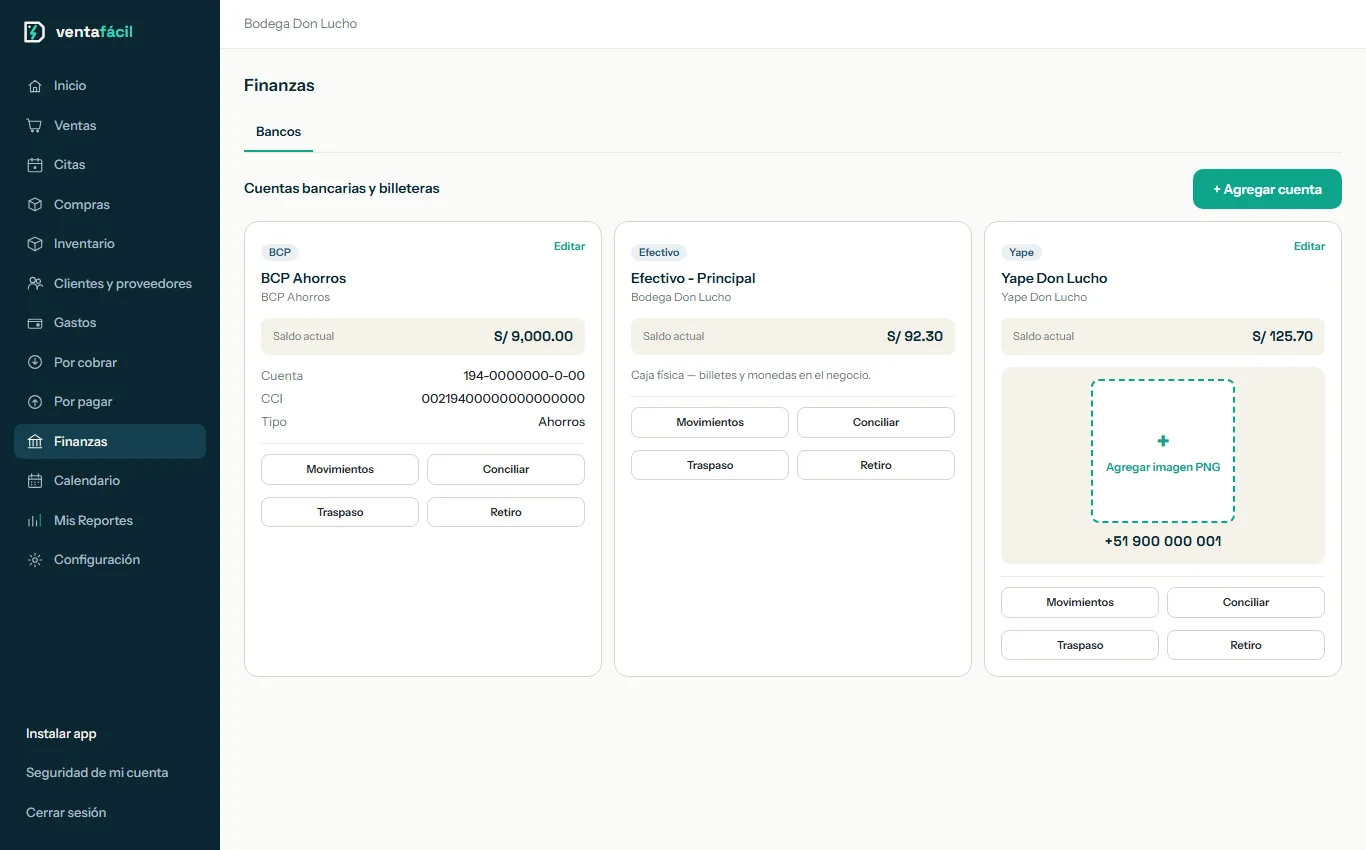This screenshot has width=1366, height=850.
Task: Click the Finanzas bank building icon
Action: [x=35, y=442]
